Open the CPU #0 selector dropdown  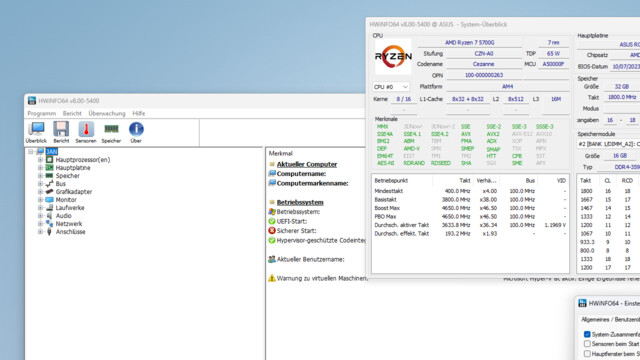pos(391,87)
